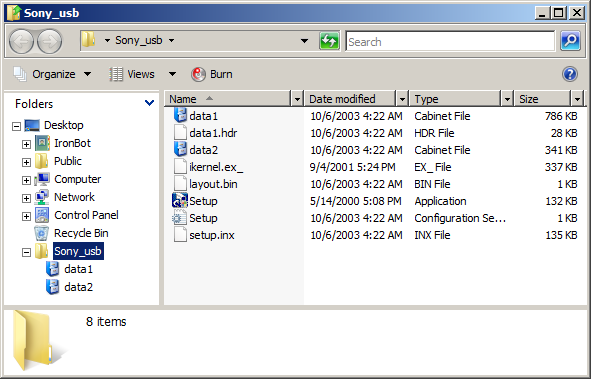Click the data2 cabinet icon in folder tree
The height and width of the screenshot is (379, 591).
tap(52, 287)
